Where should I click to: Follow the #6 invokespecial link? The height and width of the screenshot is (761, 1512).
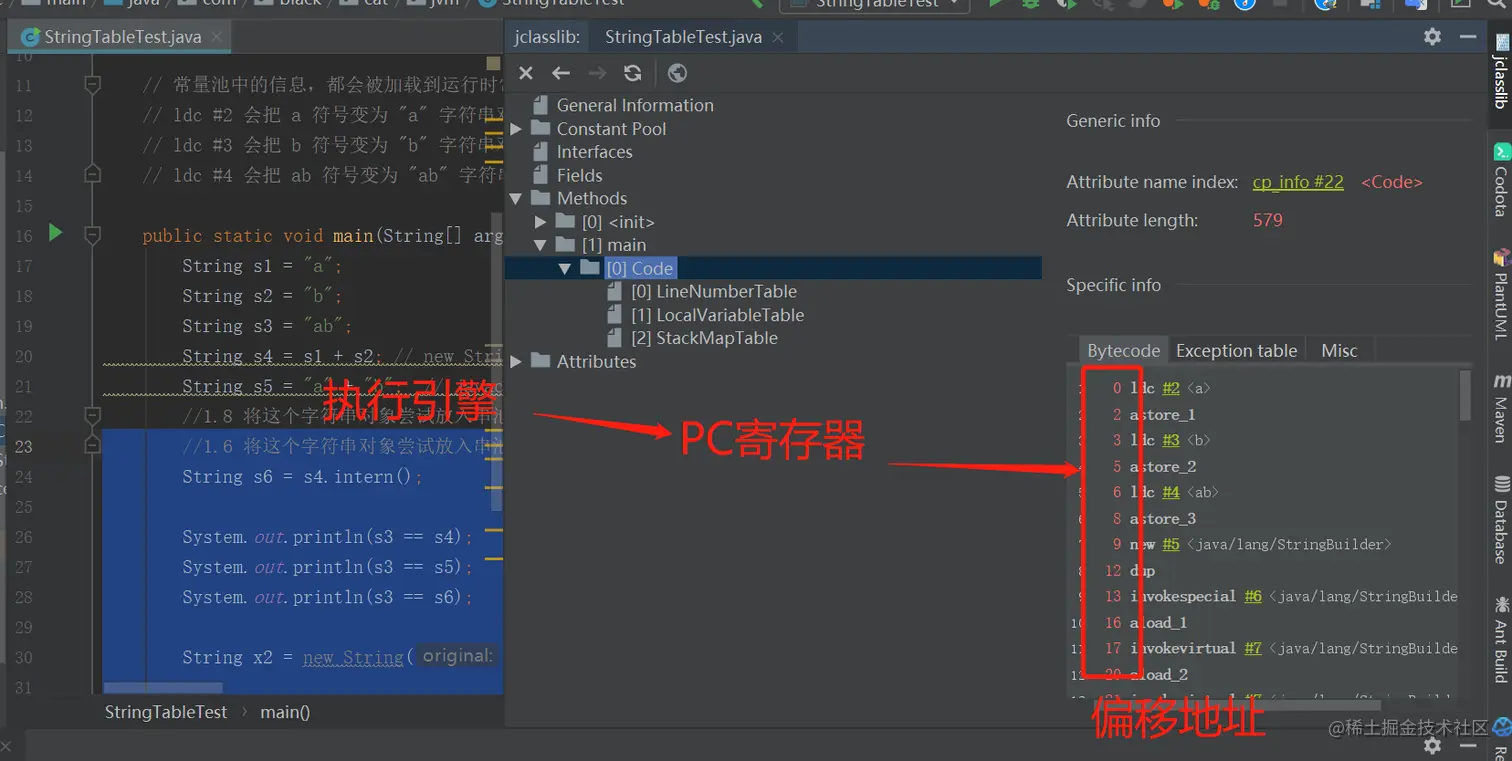pyautogui.click(x=1253, y=596)
